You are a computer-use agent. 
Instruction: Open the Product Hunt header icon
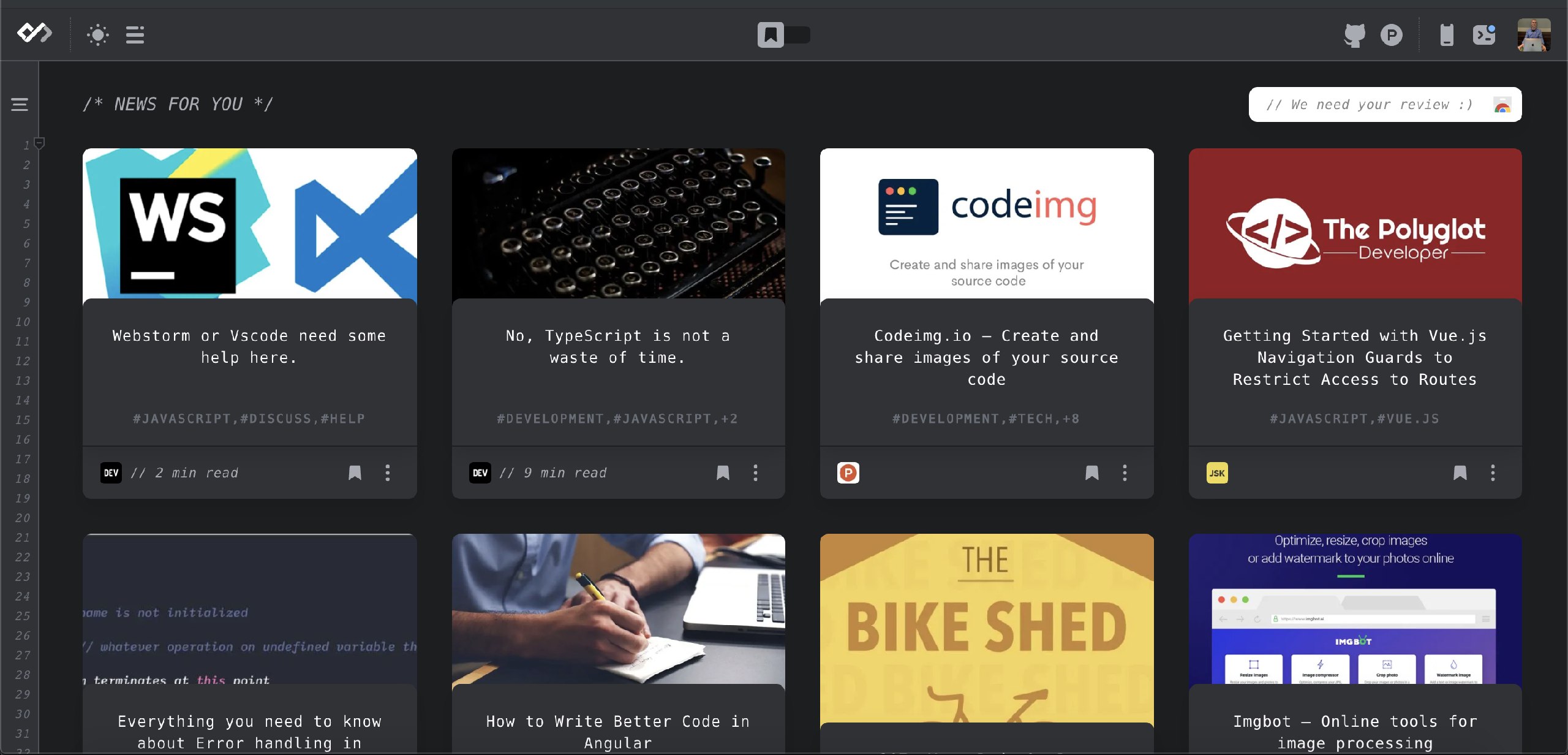(1392, 35)
